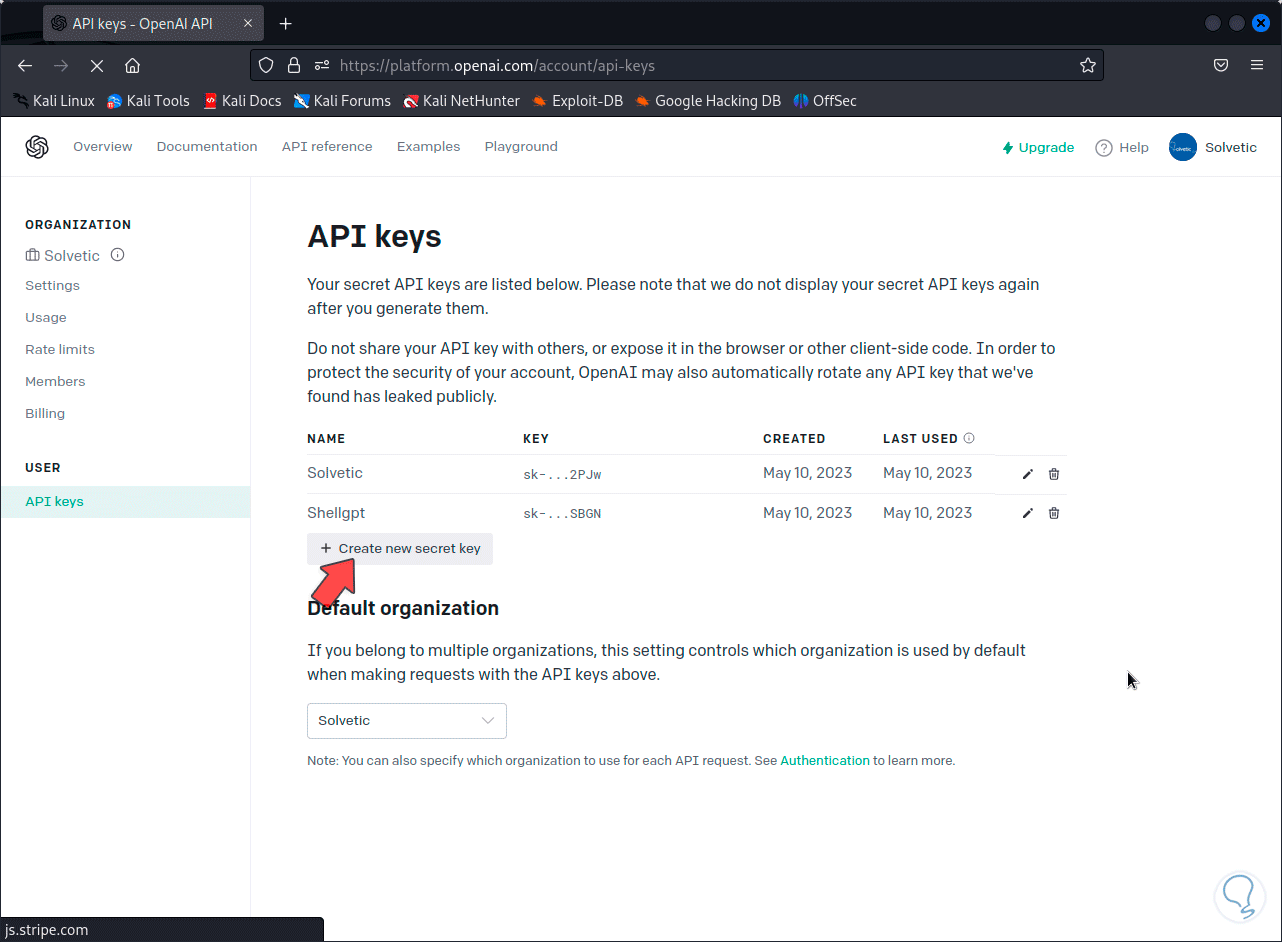Open Members in the sidebar
Image resolution: width=1282 pixels, height=942 pixels.
tap(55, 382)
